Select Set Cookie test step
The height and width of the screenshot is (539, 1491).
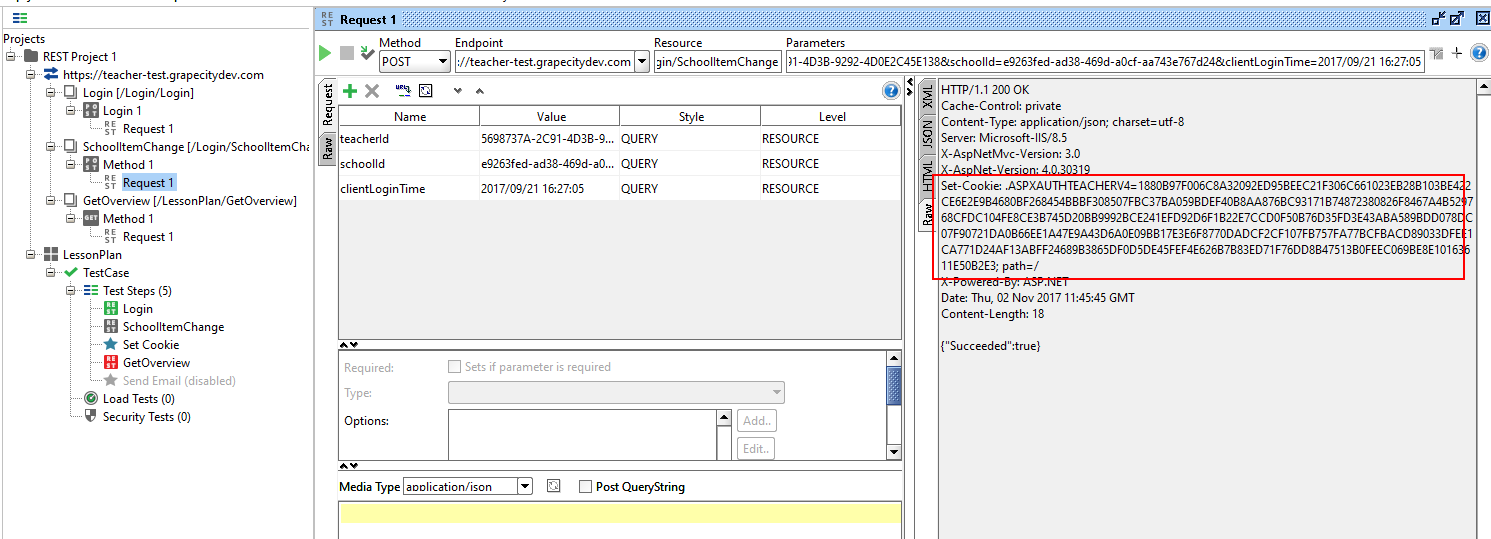tap(150, 345)
